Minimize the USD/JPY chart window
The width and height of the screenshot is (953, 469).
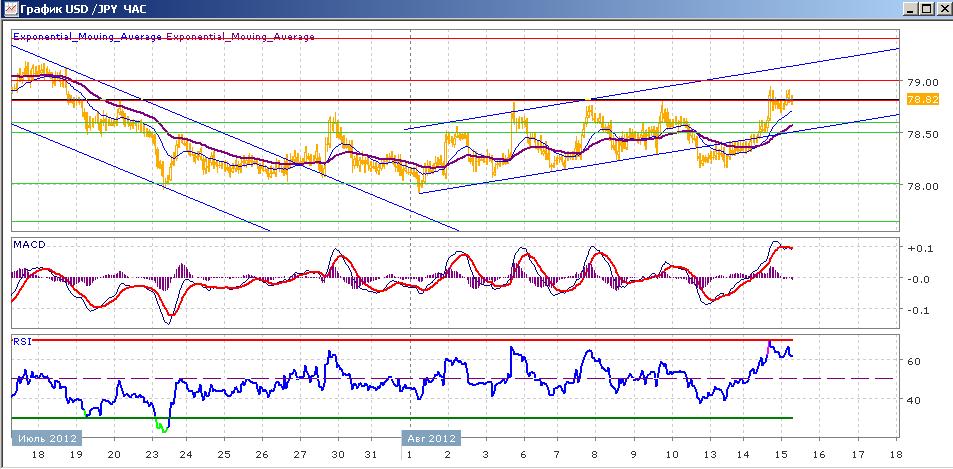[x=909, y=9]
